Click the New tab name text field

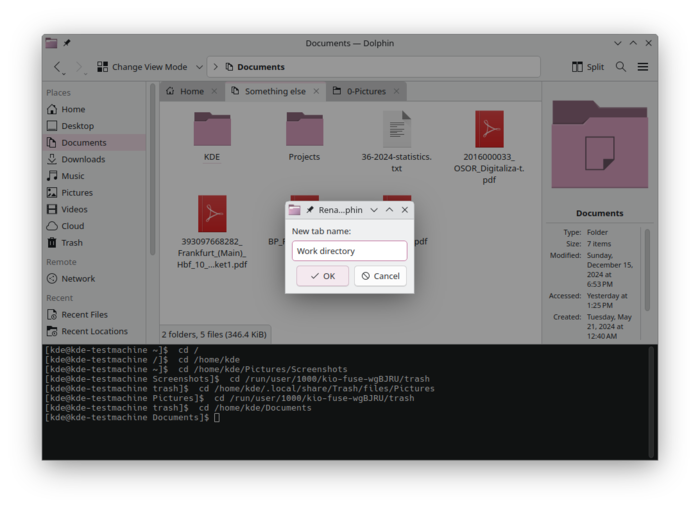349,251
